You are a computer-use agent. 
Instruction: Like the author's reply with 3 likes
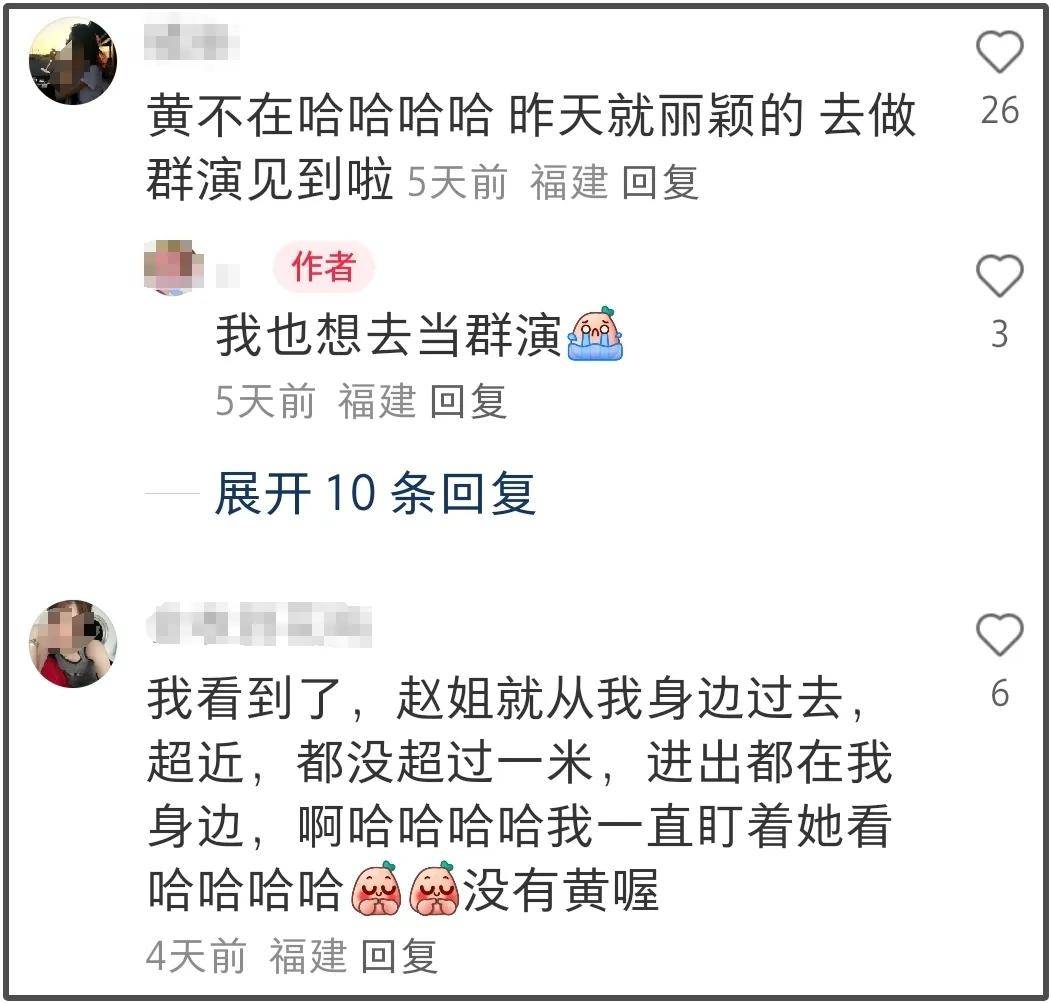click(999, 276)
